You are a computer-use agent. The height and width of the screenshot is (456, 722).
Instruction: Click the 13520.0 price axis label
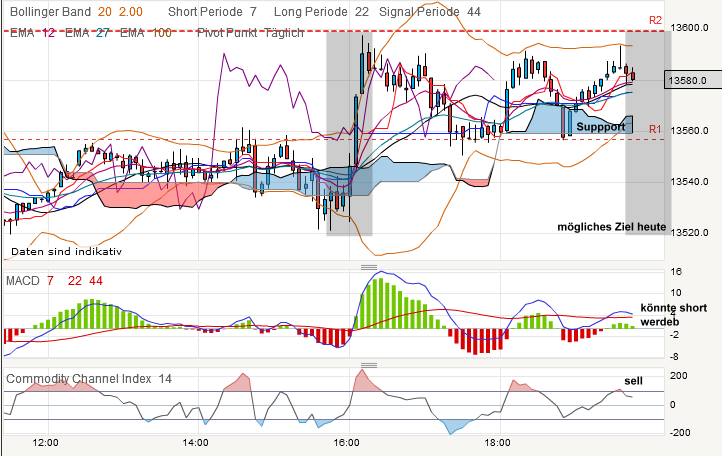pyautogui.click(x=689, y=233)
